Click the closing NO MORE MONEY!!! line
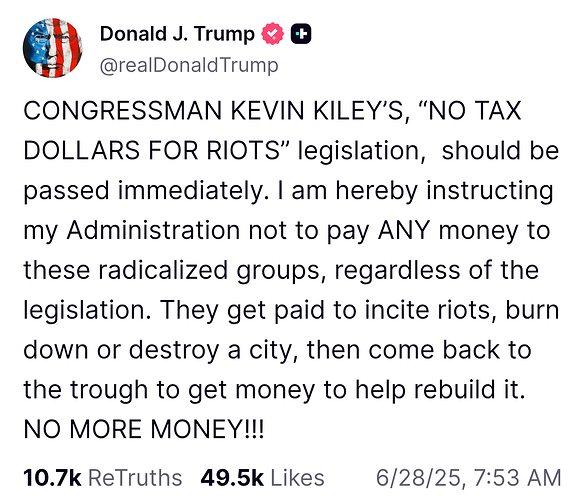The width and height of the screenshot is (585, 500). click(x=144, y=429)
